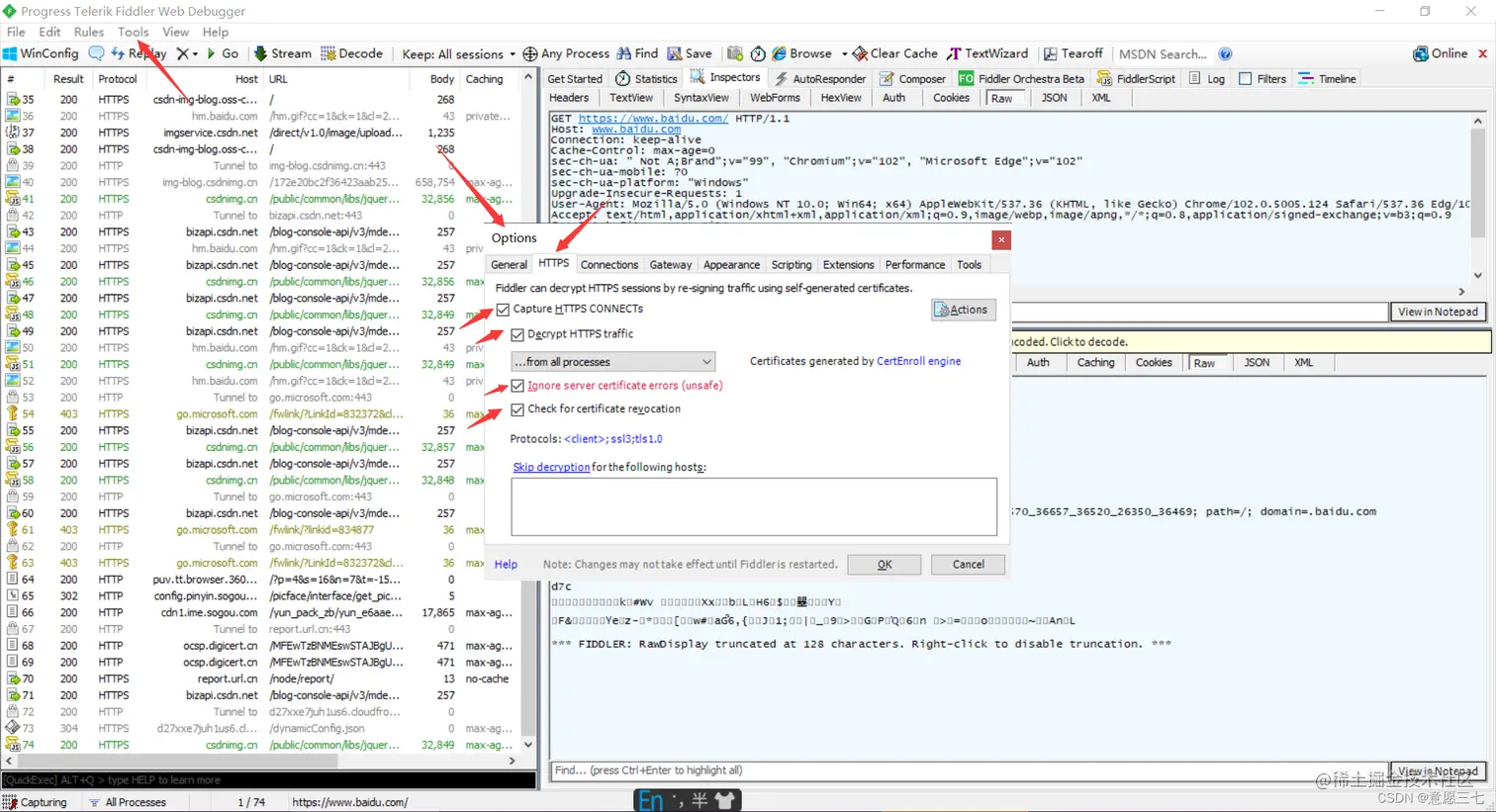The width and height of the screenshot is (1496, 812).
Task: Switch to the Appearance tab in Options
Action: pos(731,265)
